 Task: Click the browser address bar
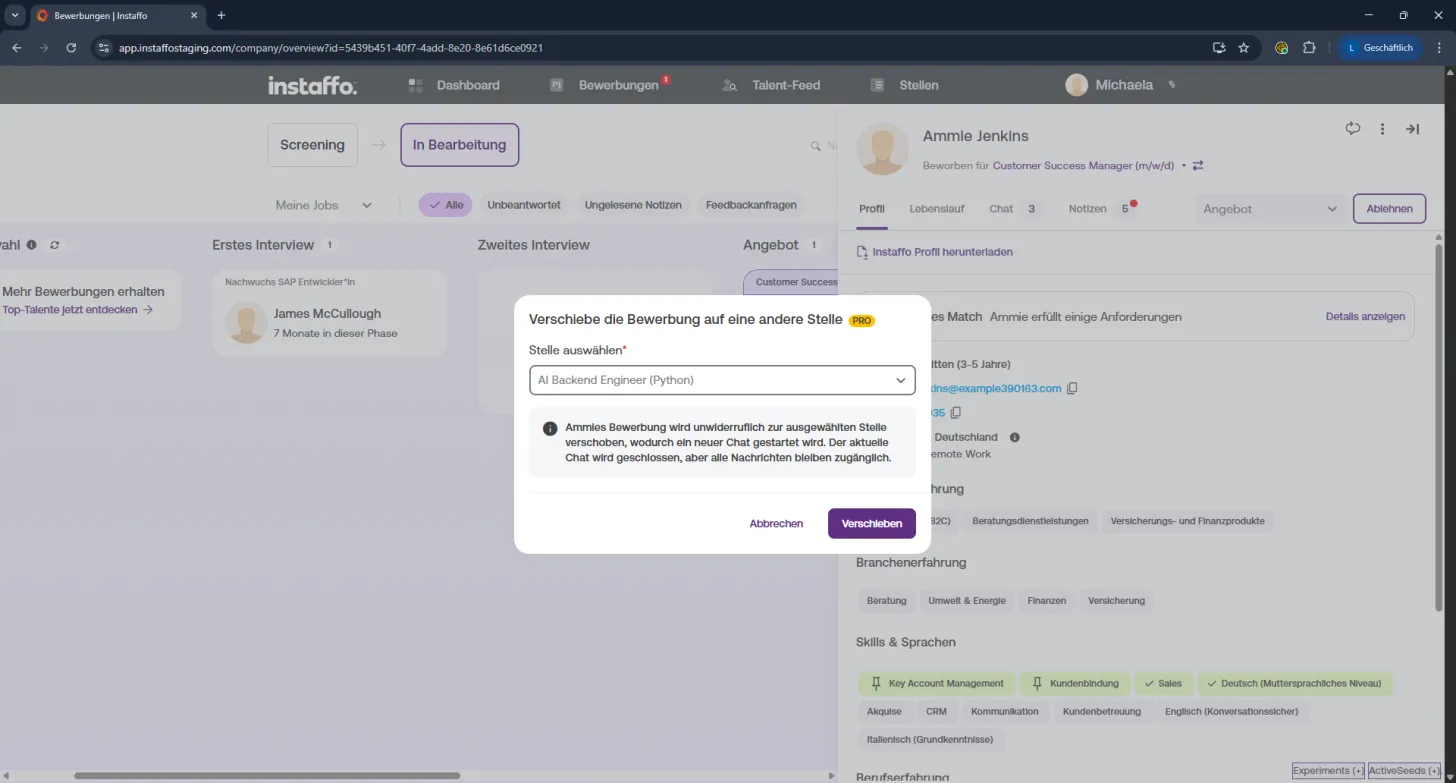tap(650, 47)
